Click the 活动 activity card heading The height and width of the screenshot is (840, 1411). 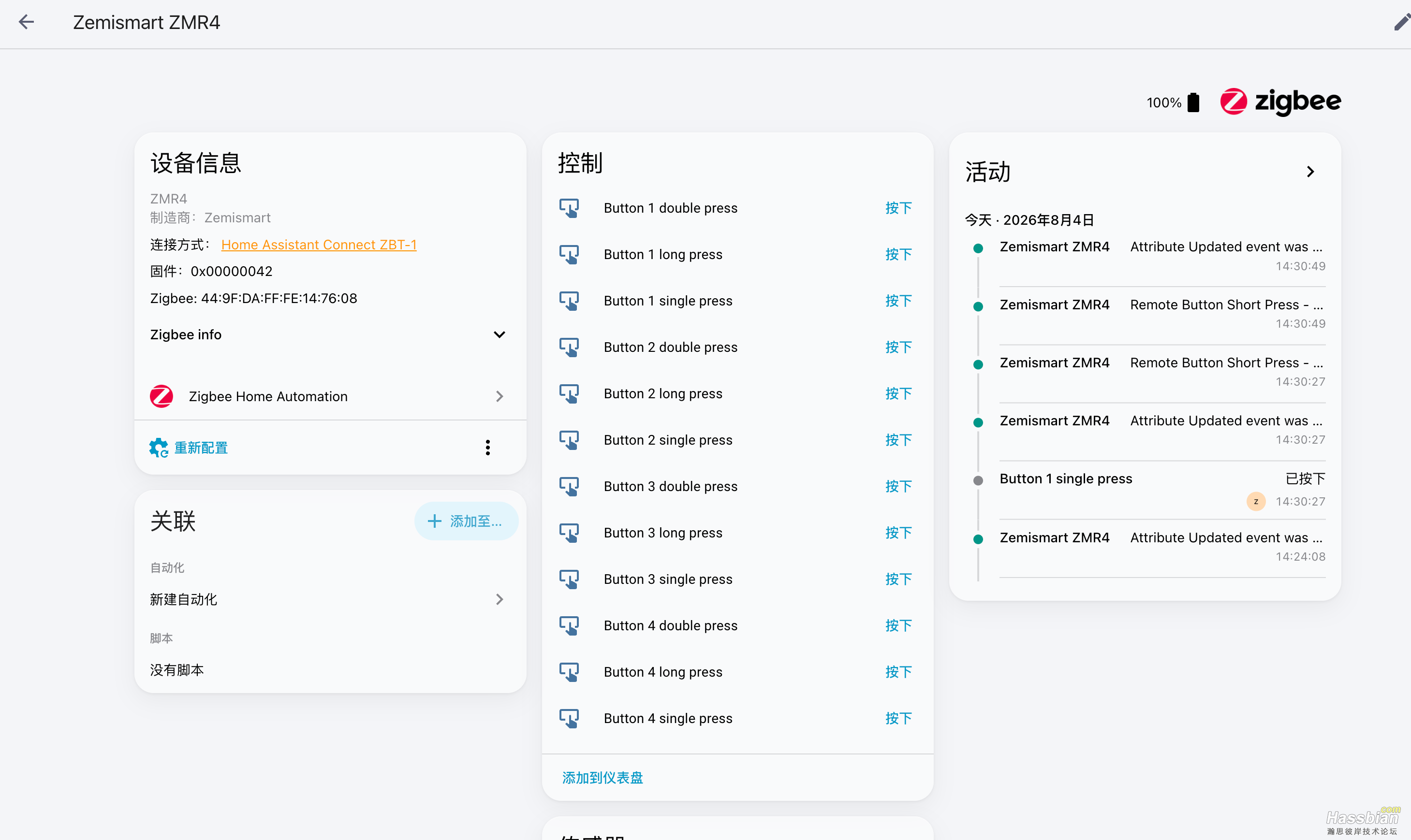987,172
